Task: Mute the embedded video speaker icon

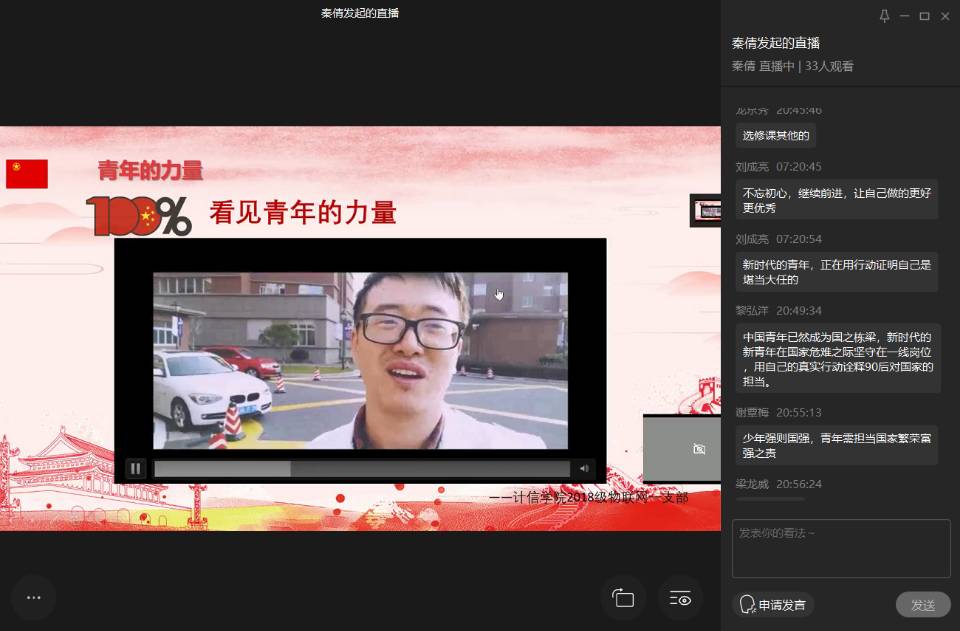Action: click(x=583, y=468)
